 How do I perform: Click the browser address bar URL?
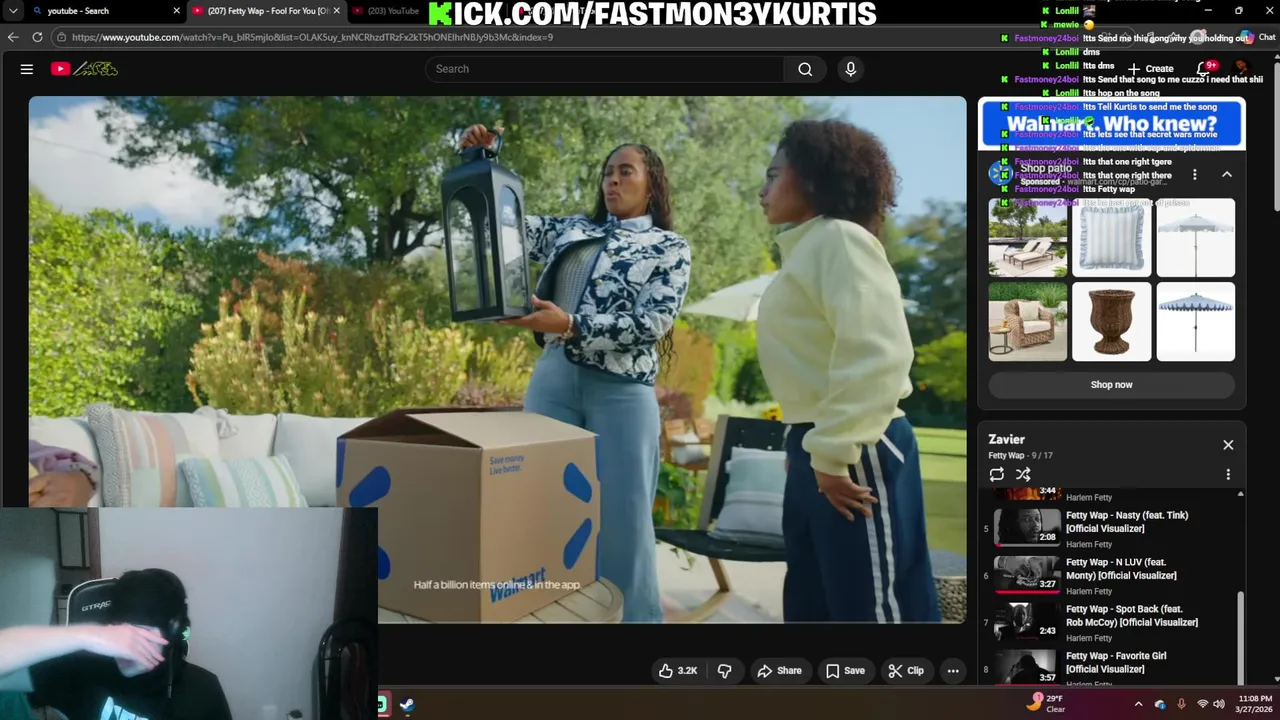(x=312, y=37)
